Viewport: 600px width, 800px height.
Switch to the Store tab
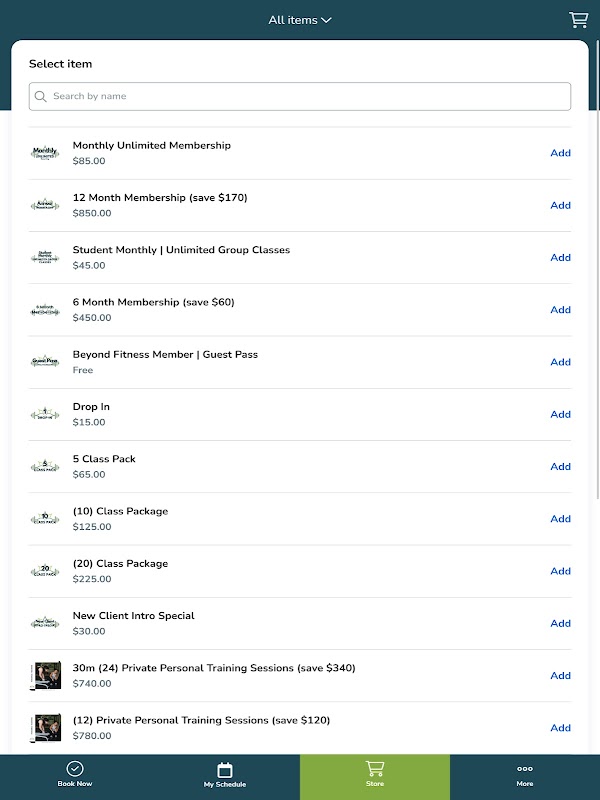[x=375, y=775]
